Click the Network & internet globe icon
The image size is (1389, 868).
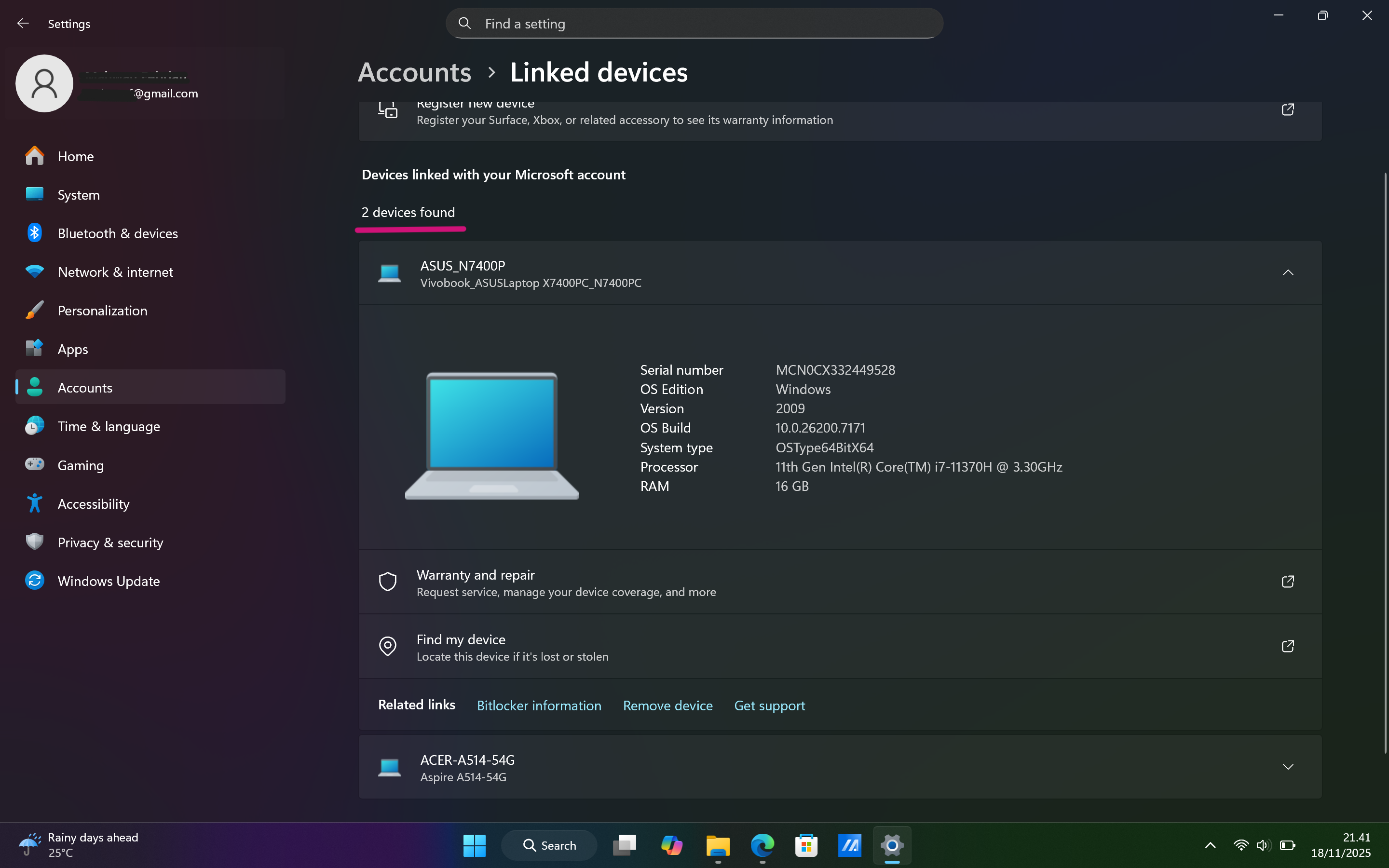(x=34, y=271)
